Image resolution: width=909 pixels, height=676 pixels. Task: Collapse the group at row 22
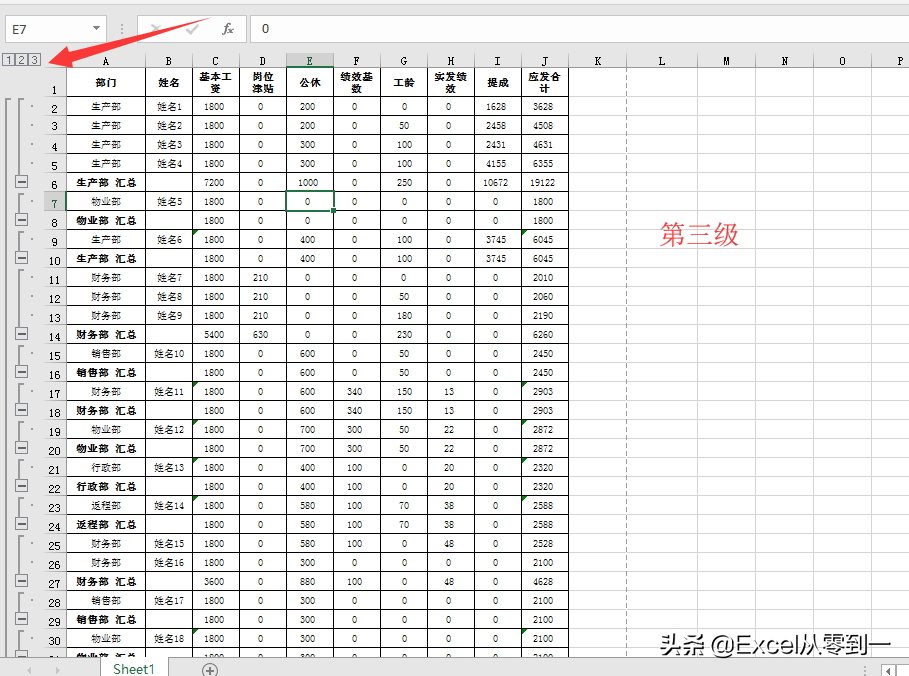click(x=21, y=486)
